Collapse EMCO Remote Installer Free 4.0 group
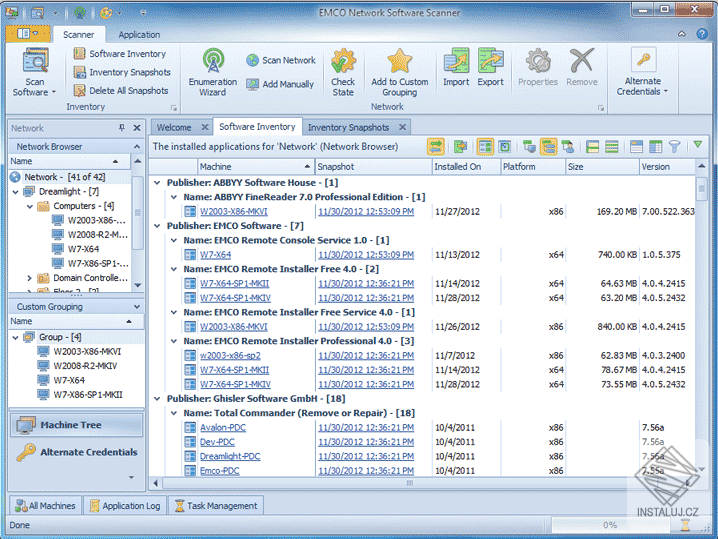The width and height of the screenshot is (718, 539). [174, 269]
